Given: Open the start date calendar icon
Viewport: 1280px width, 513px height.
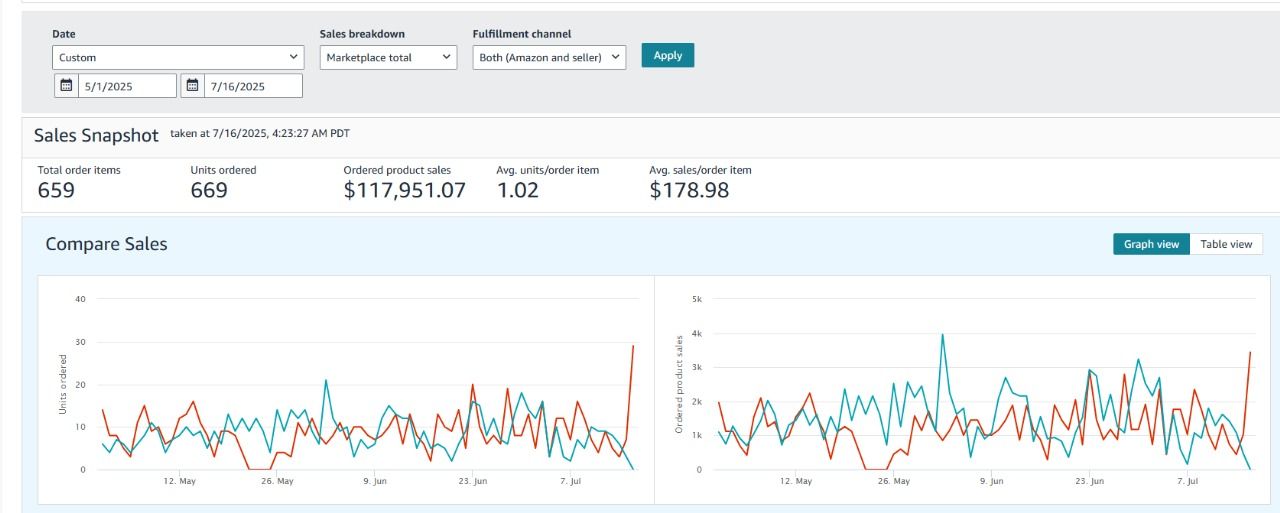Looking at the screenshot, I should [67, 86].
